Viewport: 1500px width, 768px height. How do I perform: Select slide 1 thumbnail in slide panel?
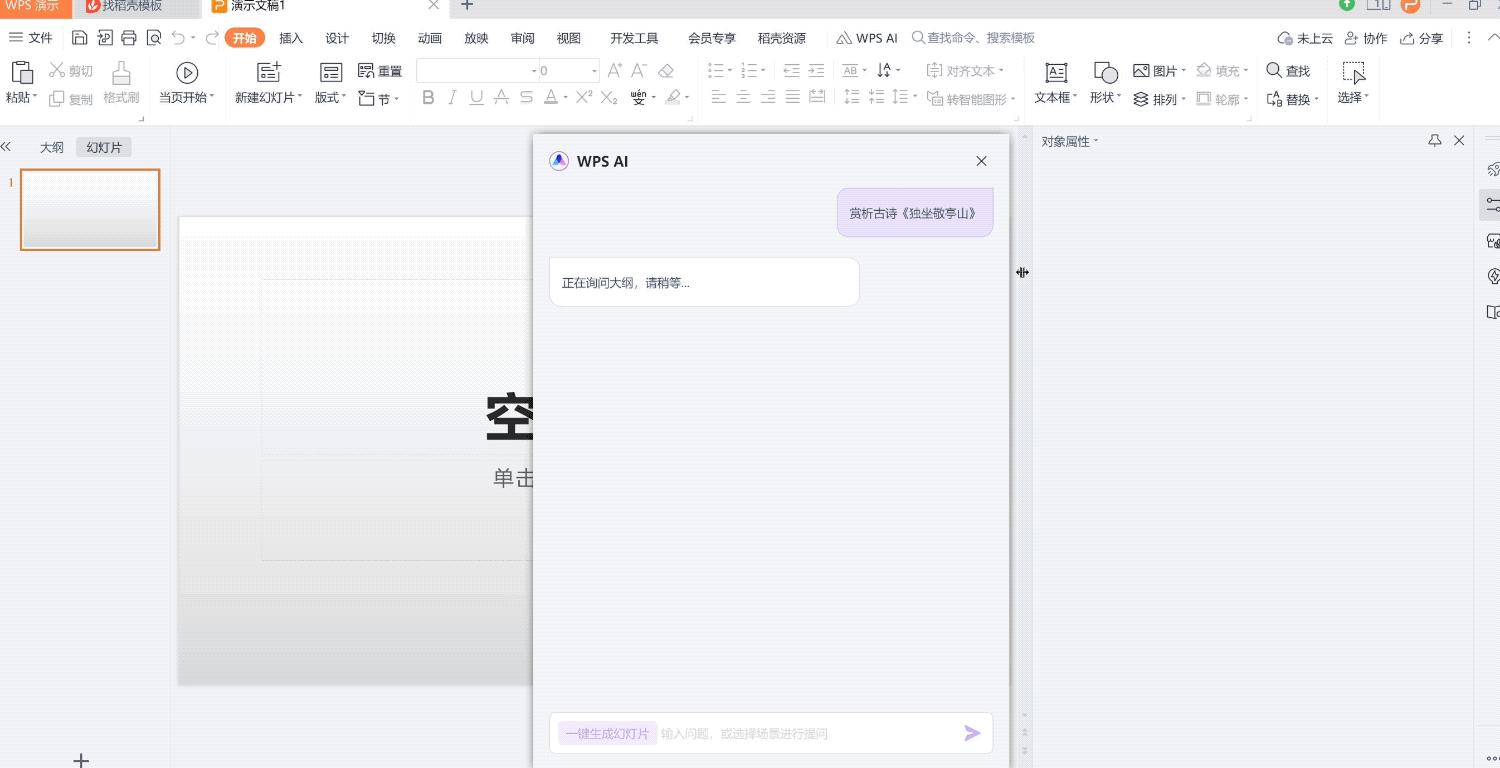[x=90, y=209]
